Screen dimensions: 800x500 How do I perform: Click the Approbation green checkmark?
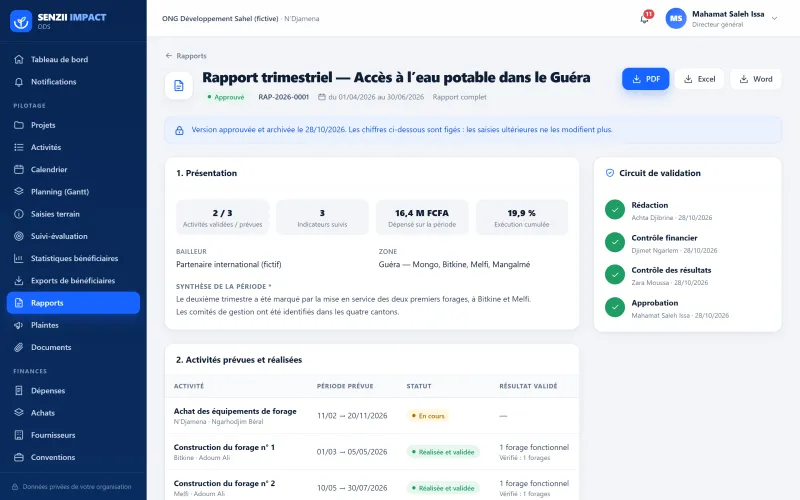tap(615, 307)
